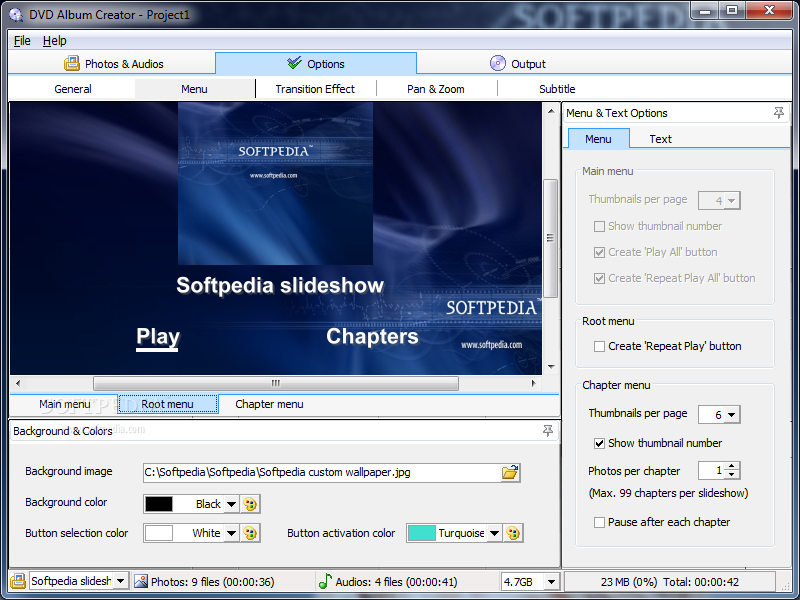Pin the Background & Colors panel
Screen dimensions: 800x600
click(x=547, y=431)
